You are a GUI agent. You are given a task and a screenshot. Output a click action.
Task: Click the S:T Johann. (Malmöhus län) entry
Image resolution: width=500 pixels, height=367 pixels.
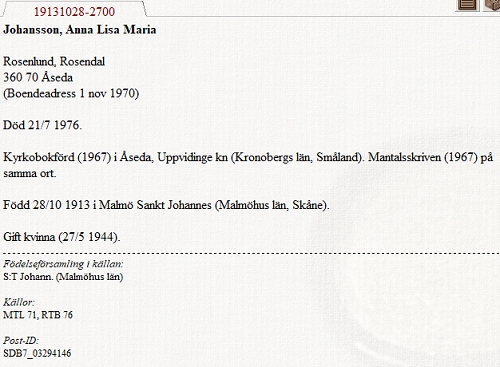[63, 277]
